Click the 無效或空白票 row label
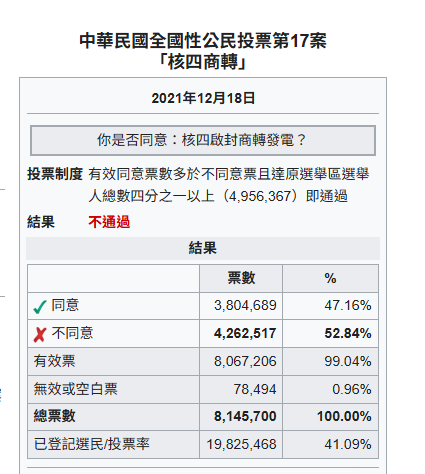 coord(75,389)
